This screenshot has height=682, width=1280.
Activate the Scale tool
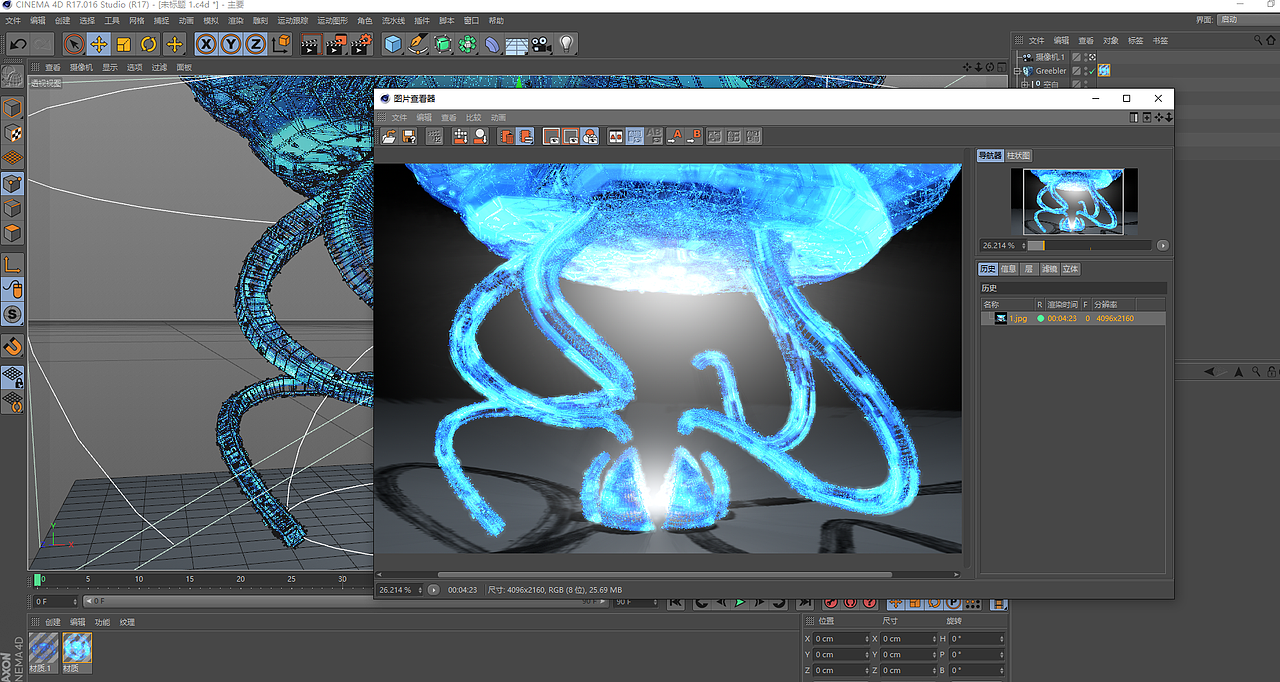pyautogui.click(x=124, y=44)
